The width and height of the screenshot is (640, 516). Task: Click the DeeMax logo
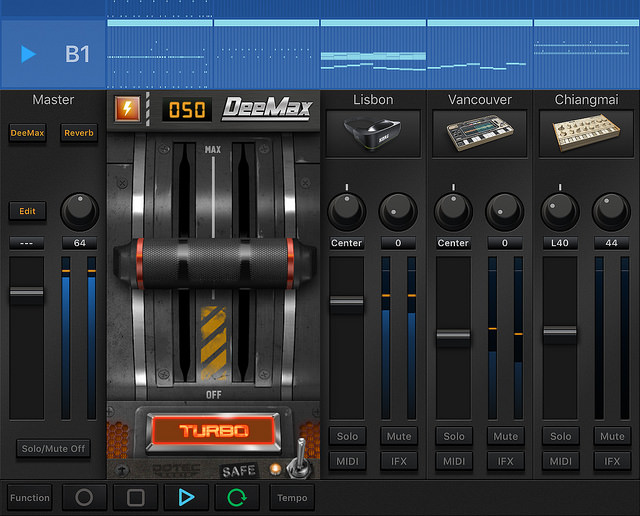pyautogui.click(x=267, y=109)
